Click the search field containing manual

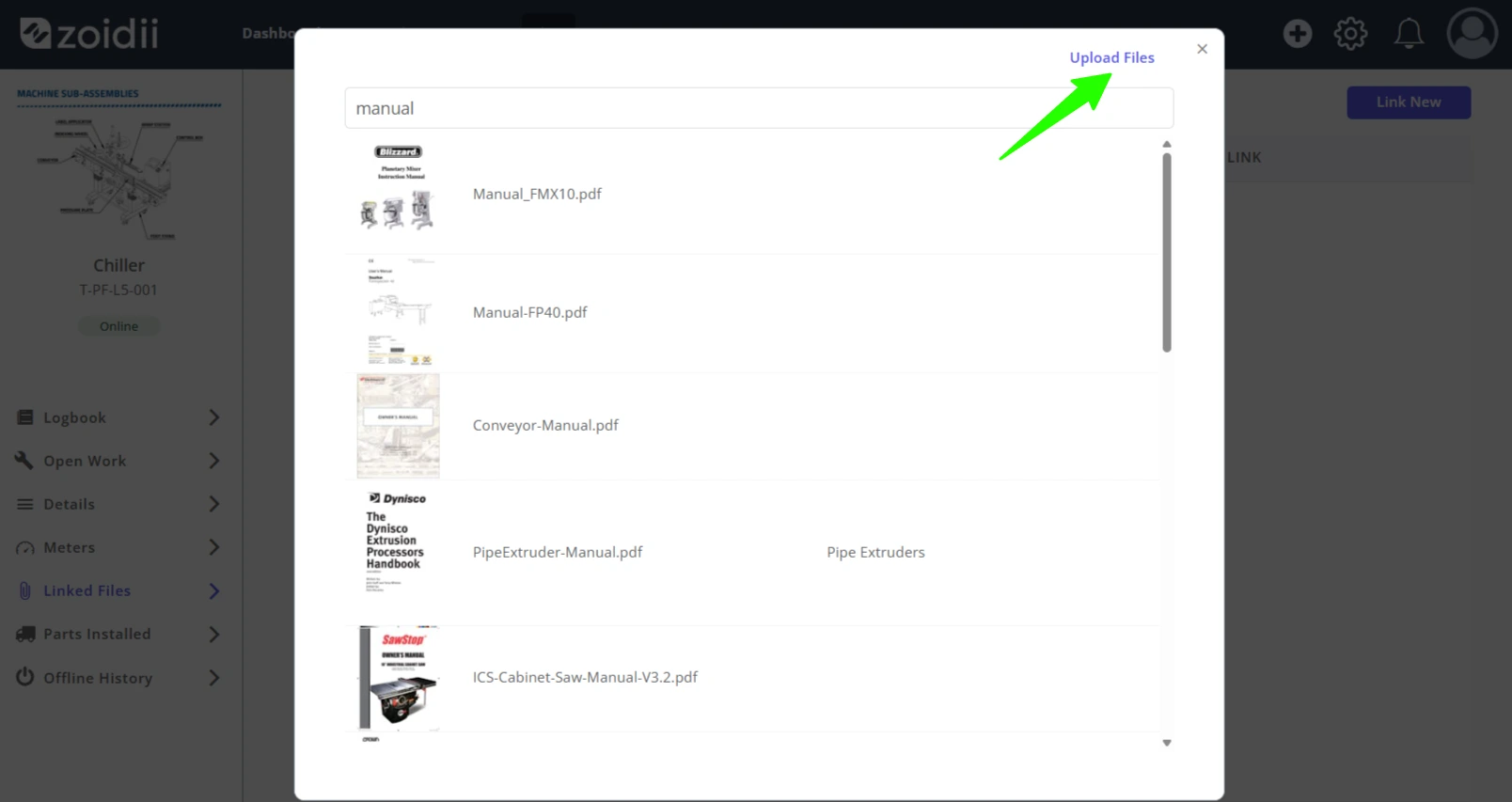point(759,108)
